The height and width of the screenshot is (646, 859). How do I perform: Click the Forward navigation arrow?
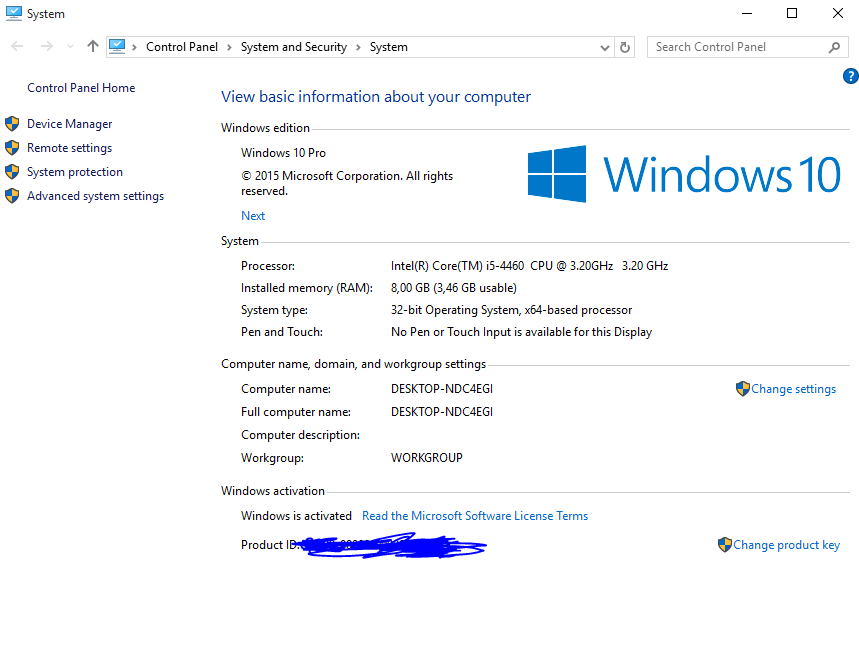point(46,46)
